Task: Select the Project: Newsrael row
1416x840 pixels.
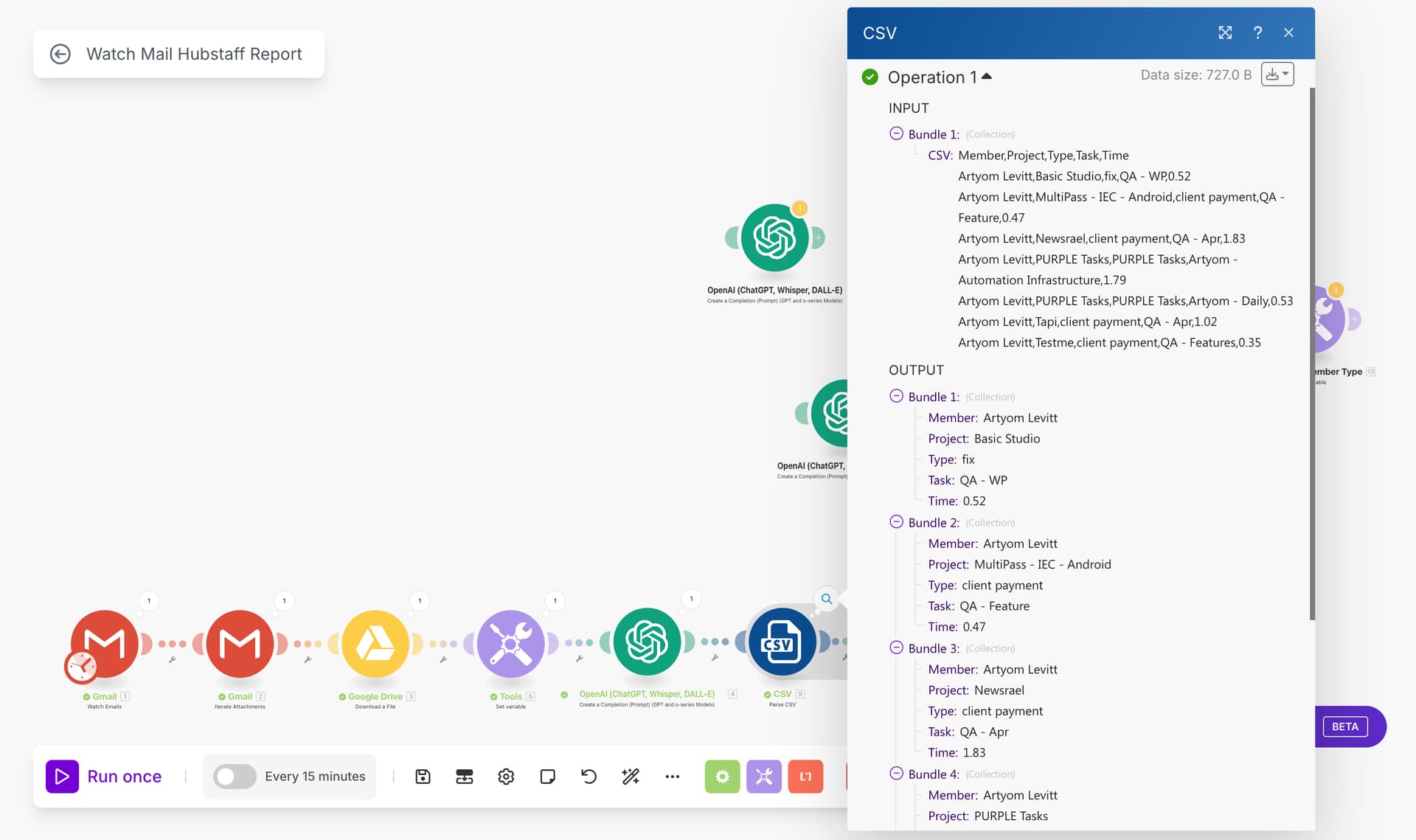Action: point(976,690)
